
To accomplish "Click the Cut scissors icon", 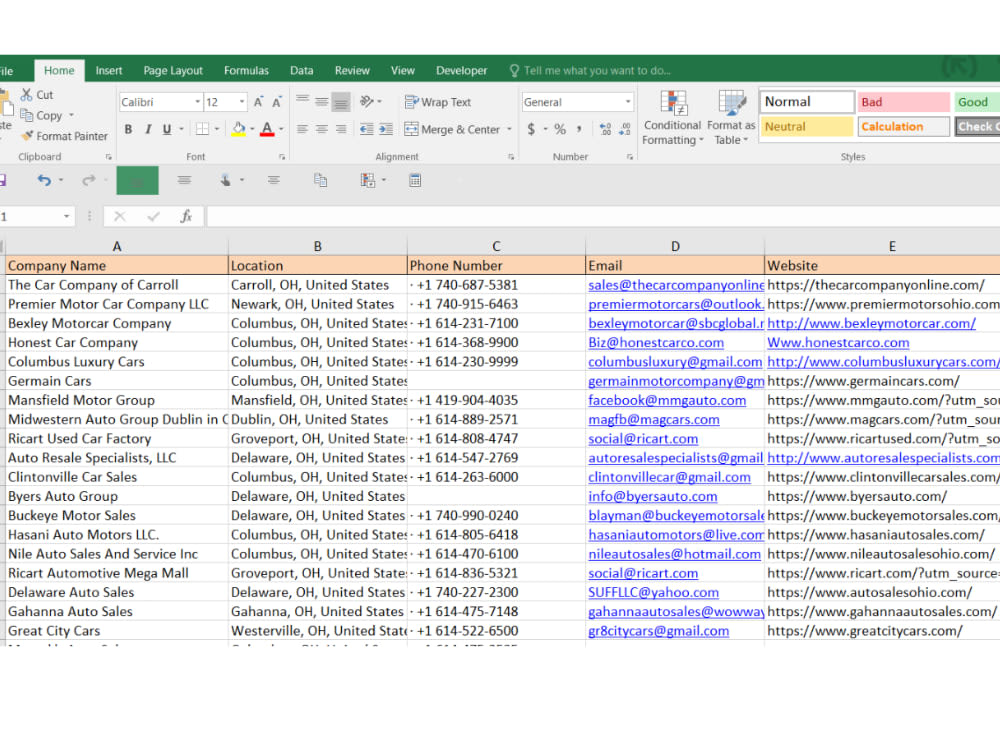I will click(26, 94).
